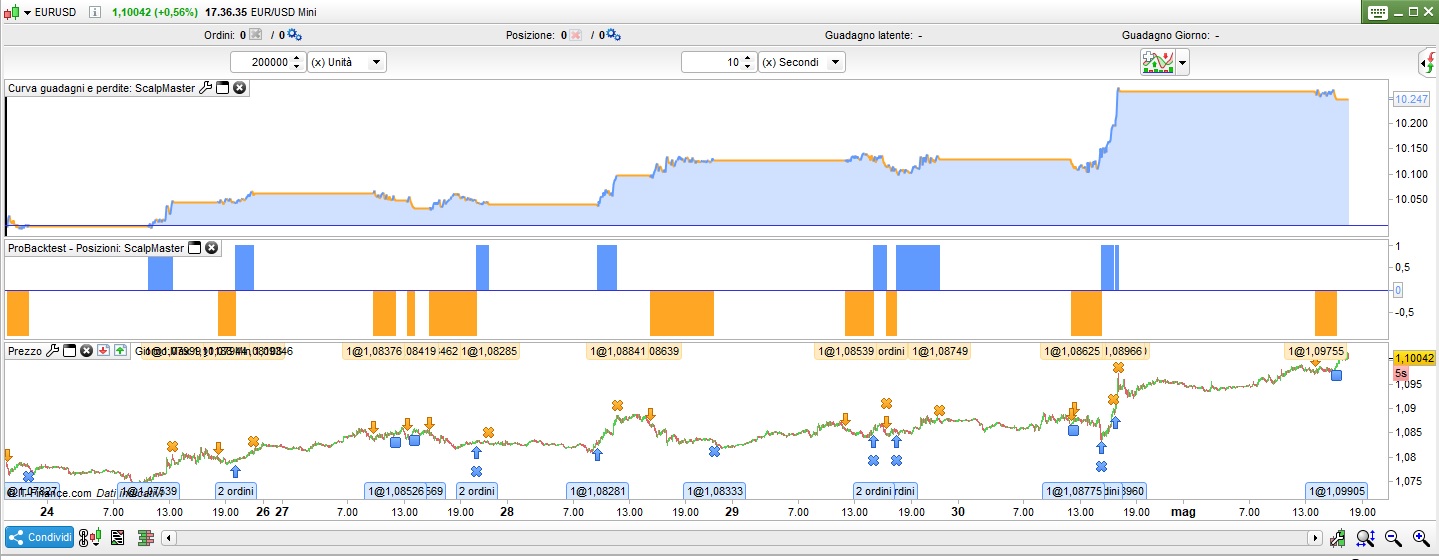Click the keyboard icon in title bar
This screenshot has height=560, width=1439.
pyautogui.click(x=1377, y=12)
